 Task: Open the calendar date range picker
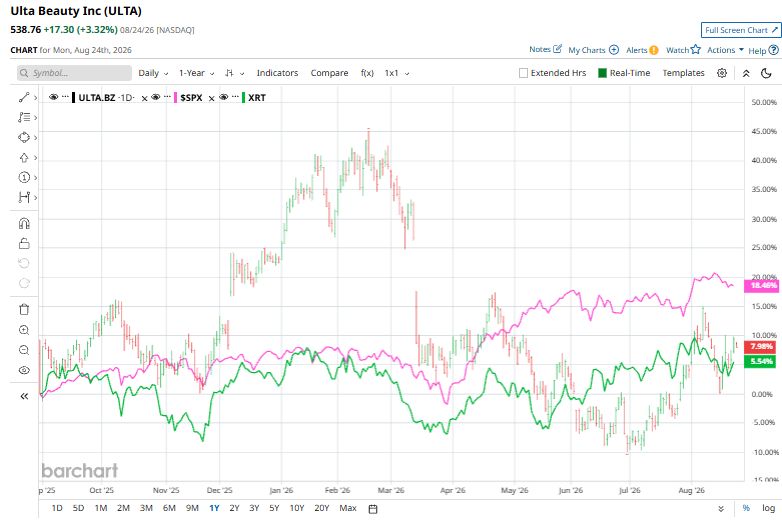[373, 509]
